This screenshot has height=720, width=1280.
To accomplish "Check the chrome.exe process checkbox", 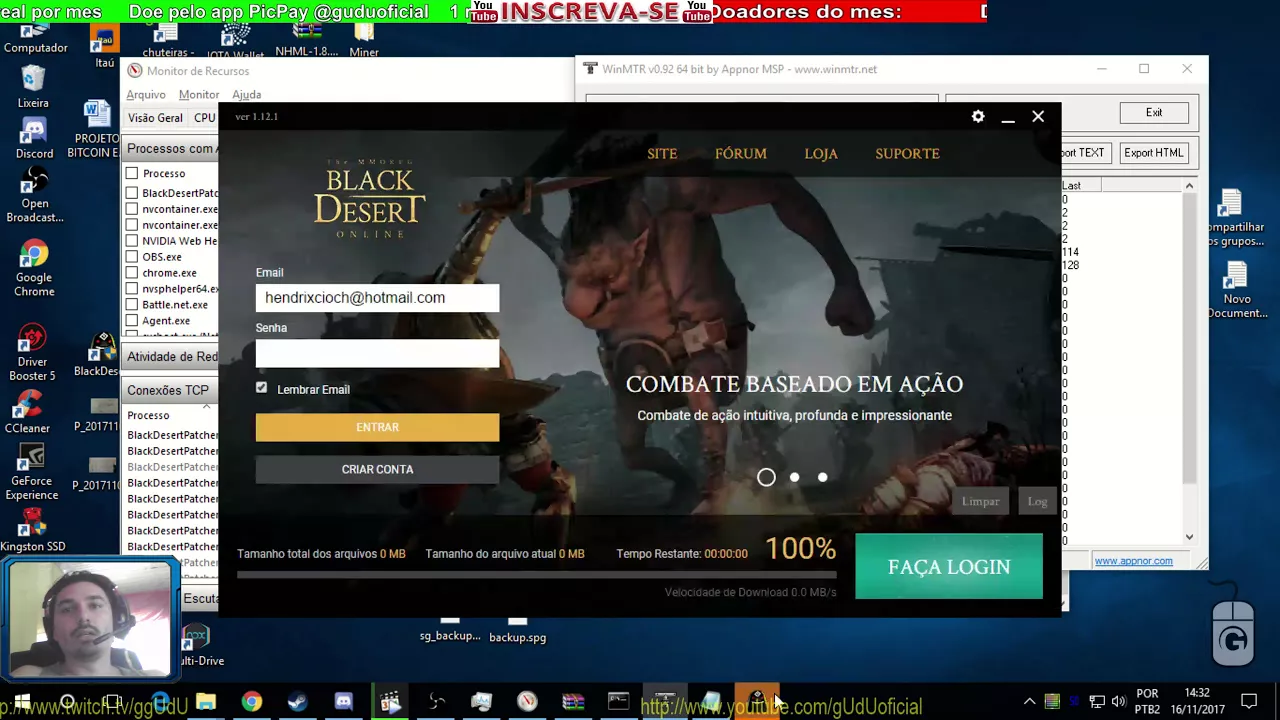I will 132,273.
